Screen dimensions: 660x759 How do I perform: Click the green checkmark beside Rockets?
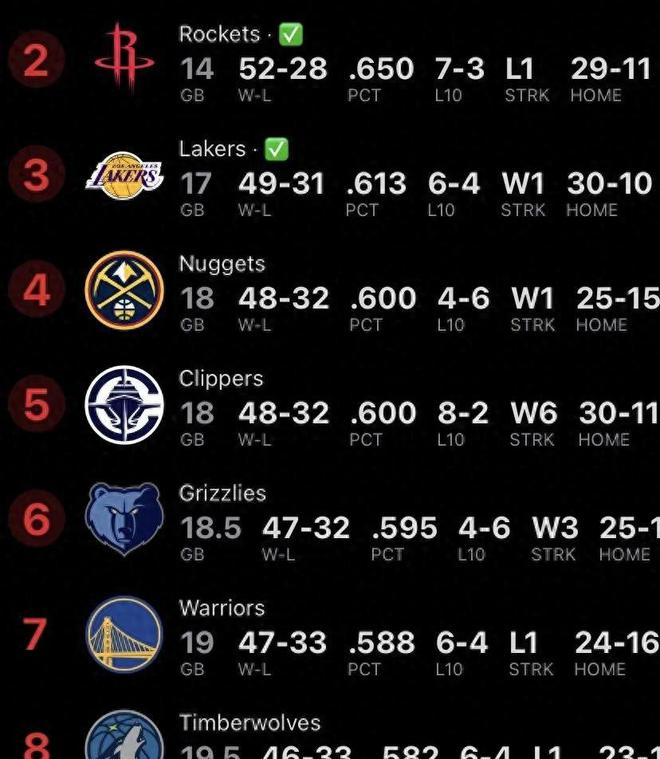(x=291, y=34)
